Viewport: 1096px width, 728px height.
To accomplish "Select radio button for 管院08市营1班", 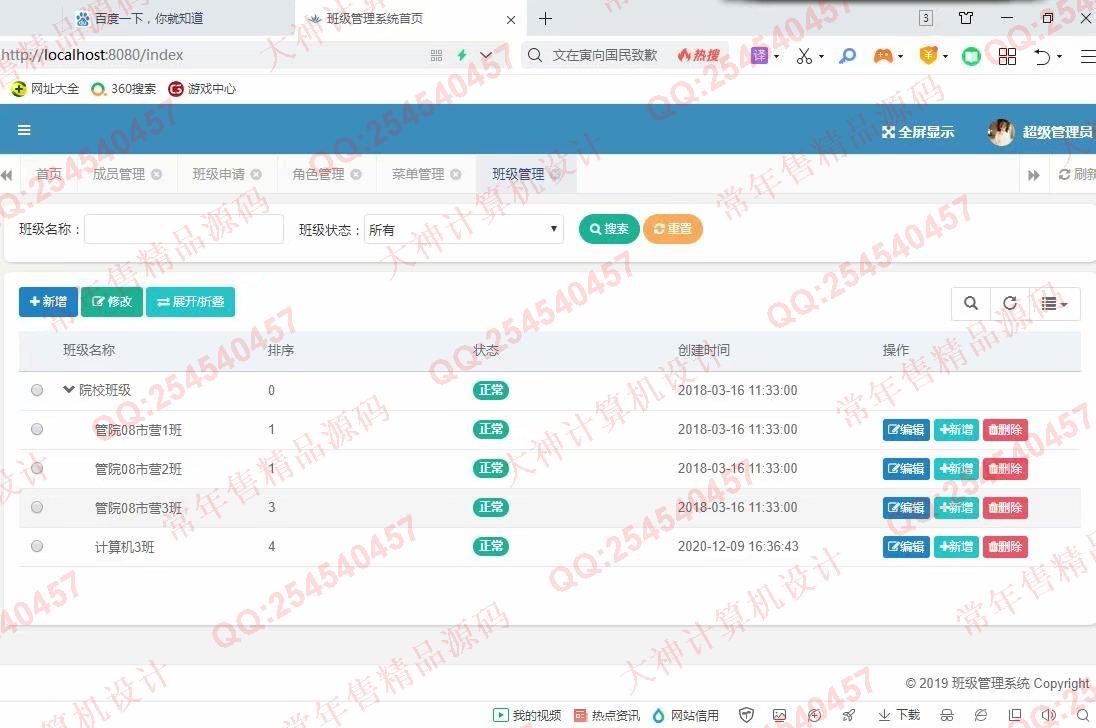I will [x=37, y=430].
